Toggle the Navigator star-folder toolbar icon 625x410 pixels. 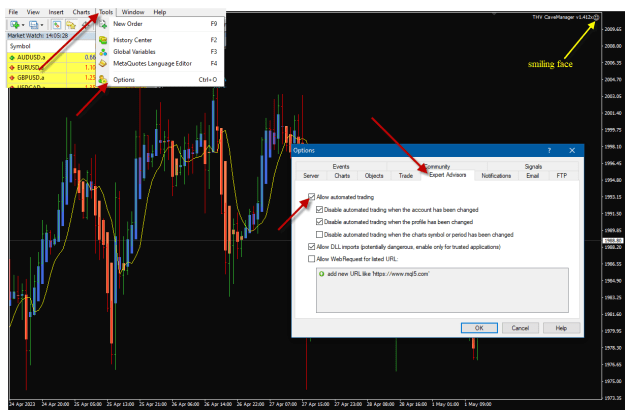coord(71,25)
